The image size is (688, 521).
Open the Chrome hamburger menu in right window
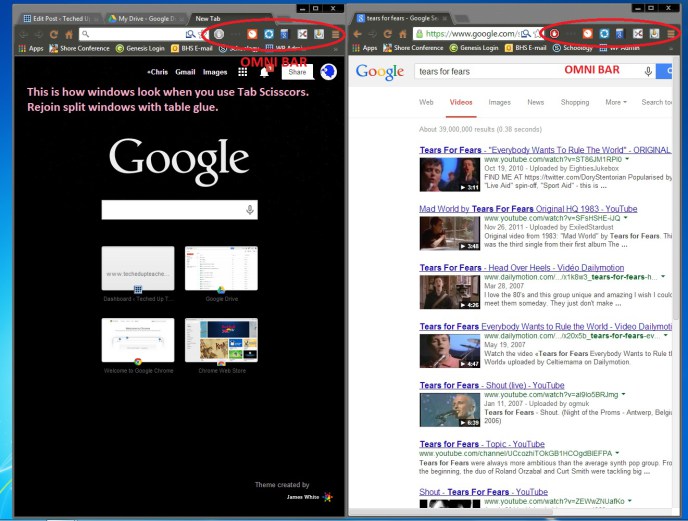(x=671, y=33)
